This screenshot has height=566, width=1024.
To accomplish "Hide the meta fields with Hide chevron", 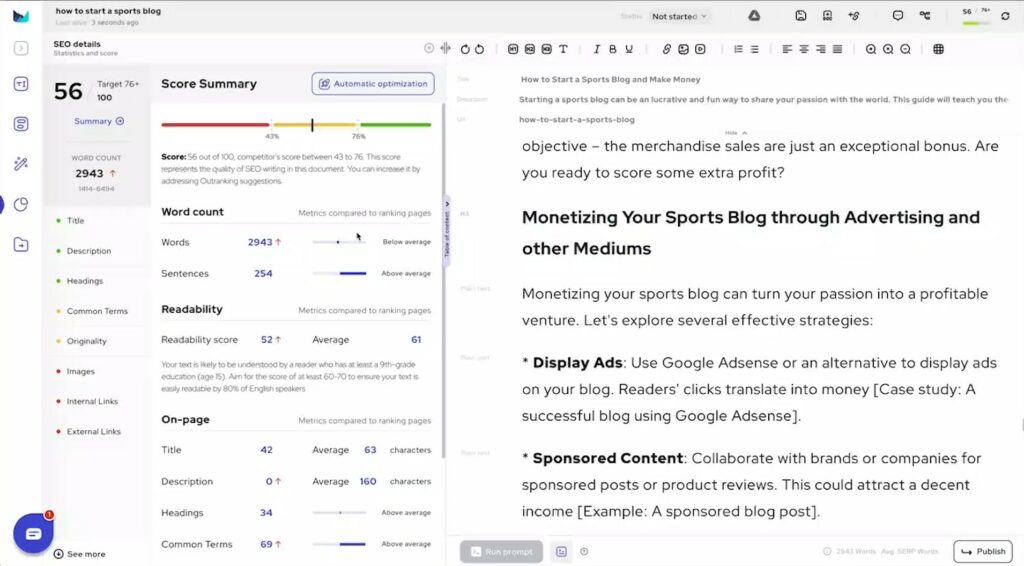I will 735,133.
